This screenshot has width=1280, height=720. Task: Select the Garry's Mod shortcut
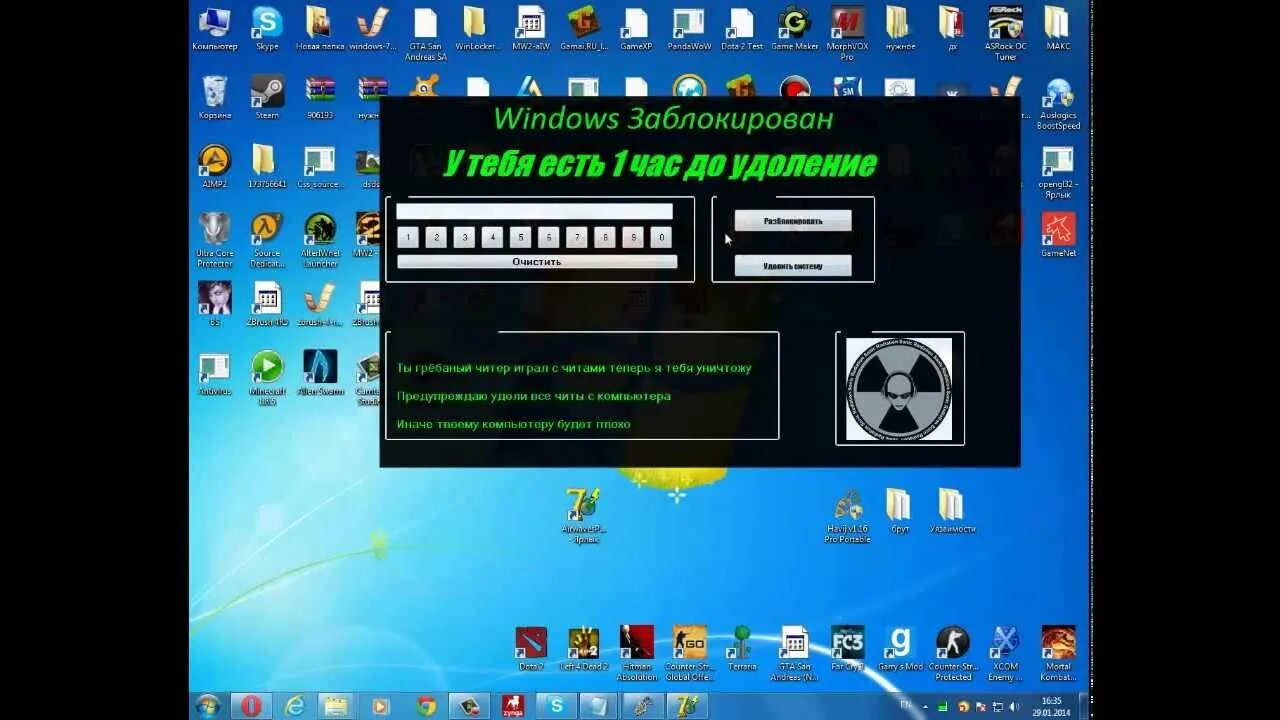pos(899,649)
